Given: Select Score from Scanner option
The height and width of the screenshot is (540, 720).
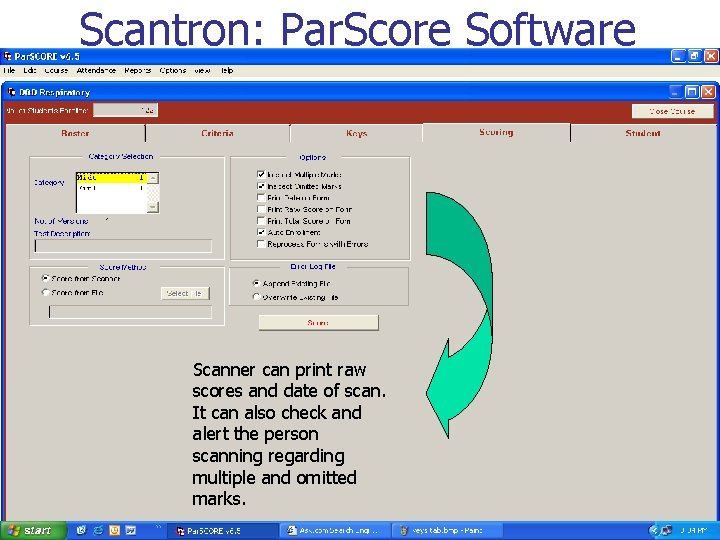Looking at the screenshot, I should pos(45,278).
